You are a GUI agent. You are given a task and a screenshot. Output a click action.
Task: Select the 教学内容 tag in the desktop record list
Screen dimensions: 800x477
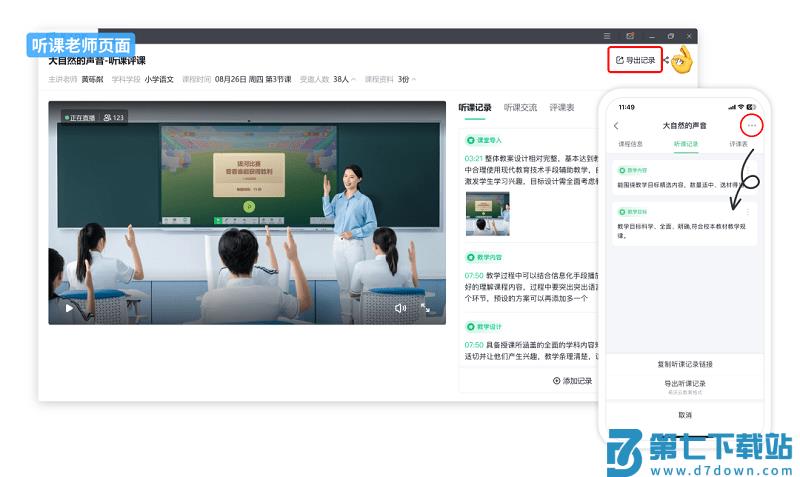(484, 257)
